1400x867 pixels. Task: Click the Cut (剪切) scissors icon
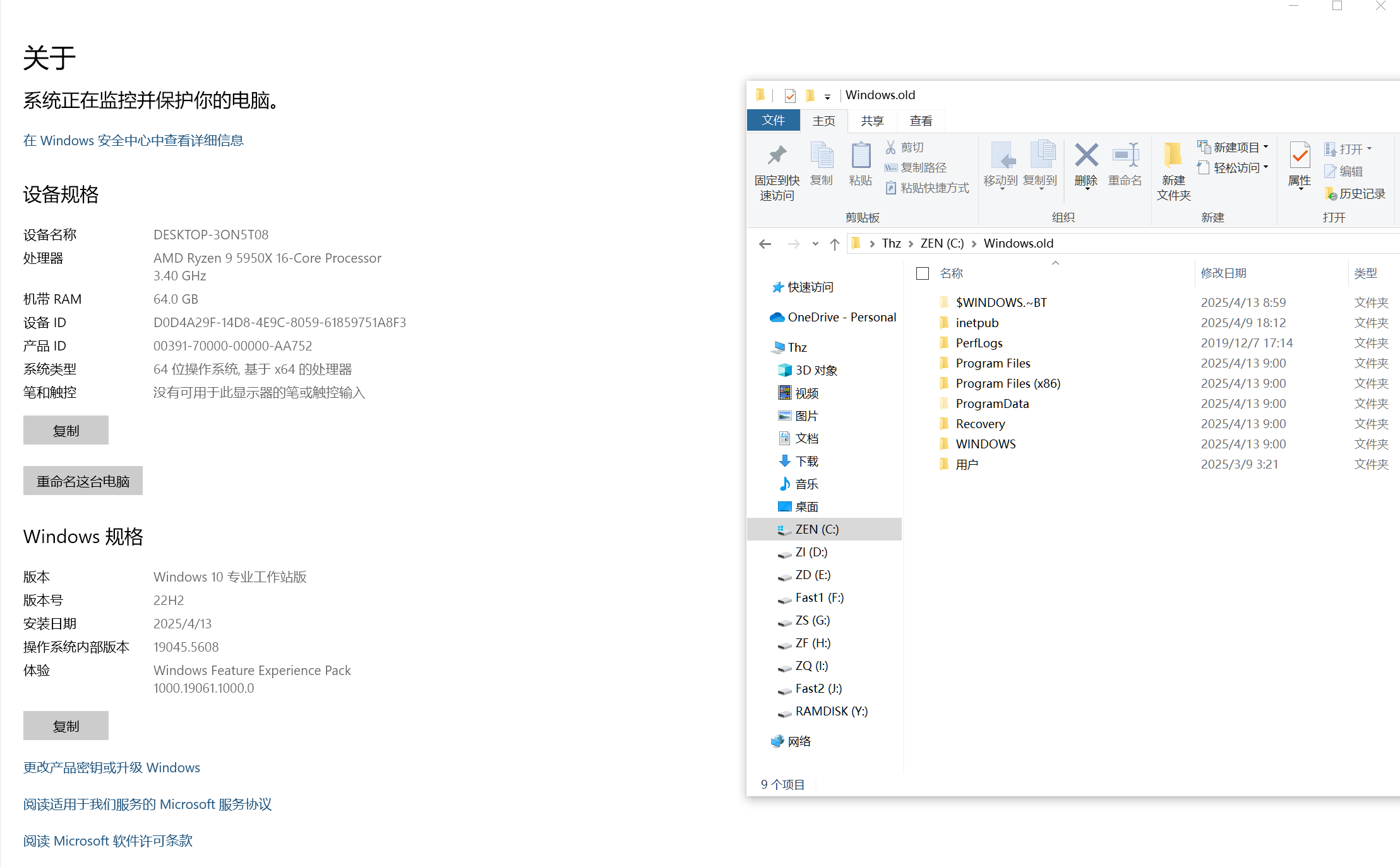coord(890,147)
